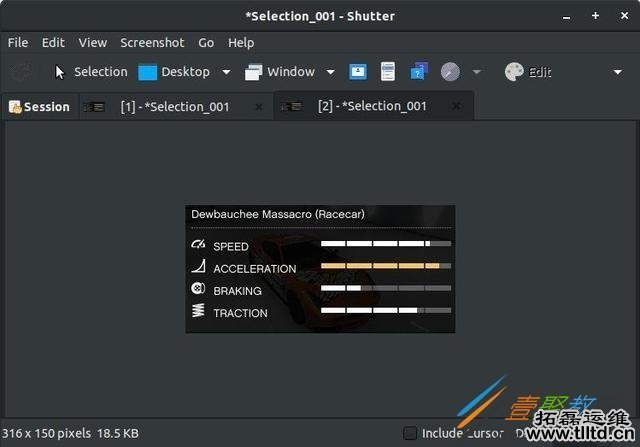Open the Help menu
The width and height of the screenshot is (640, 447).
click(x=241, y=43)
